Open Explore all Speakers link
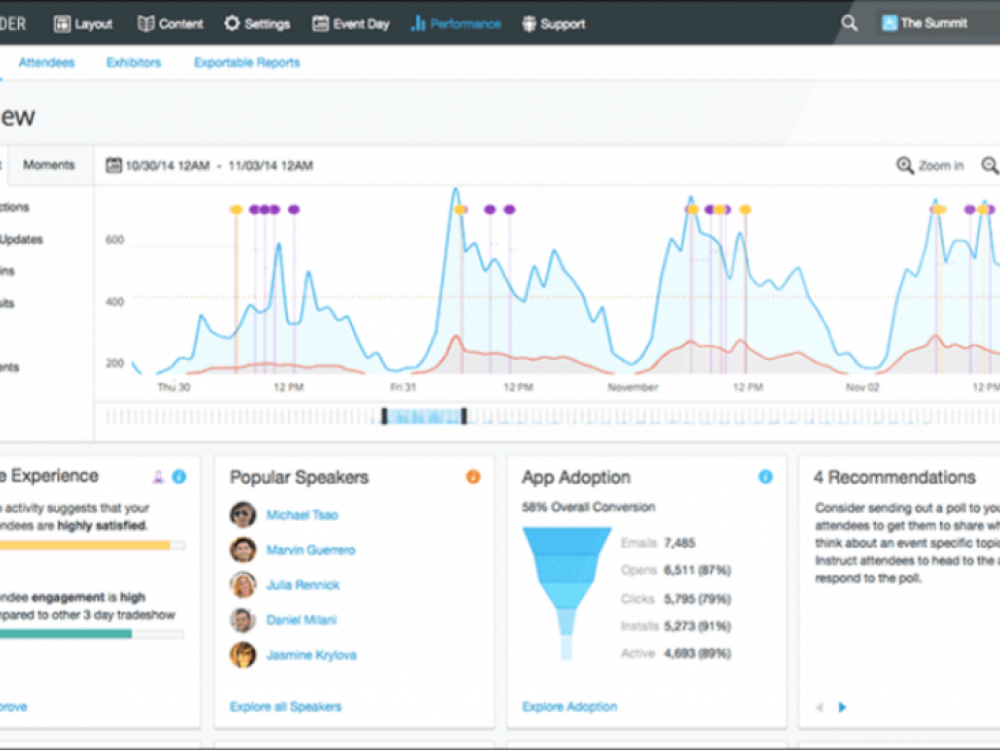Image resolution: width=1000 pixels, height=750 pixels. click(285, 707)
